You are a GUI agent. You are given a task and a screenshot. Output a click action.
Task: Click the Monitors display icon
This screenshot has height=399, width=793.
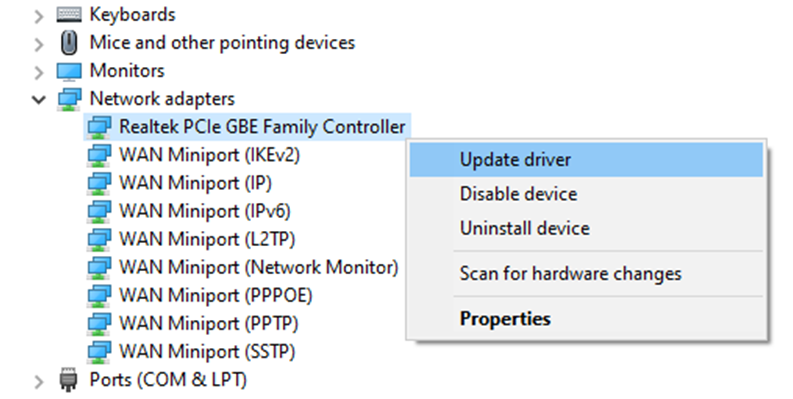pos(69,71)
